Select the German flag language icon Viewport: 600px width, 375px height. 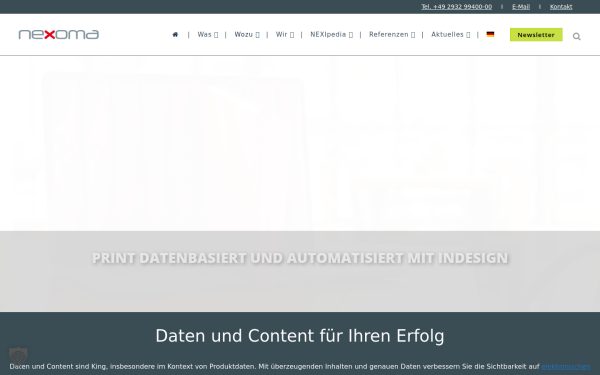(x=490, y=34)
